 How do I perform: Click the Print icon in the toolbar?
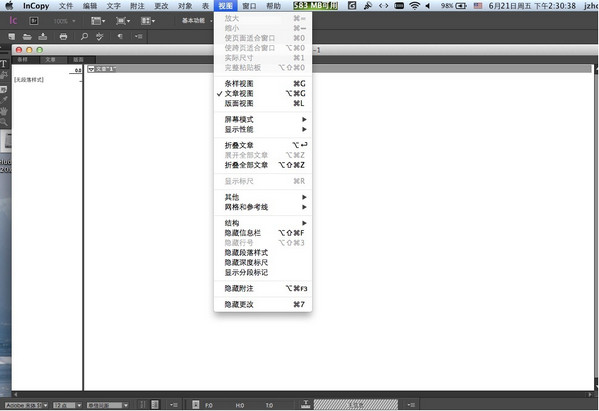63,37
